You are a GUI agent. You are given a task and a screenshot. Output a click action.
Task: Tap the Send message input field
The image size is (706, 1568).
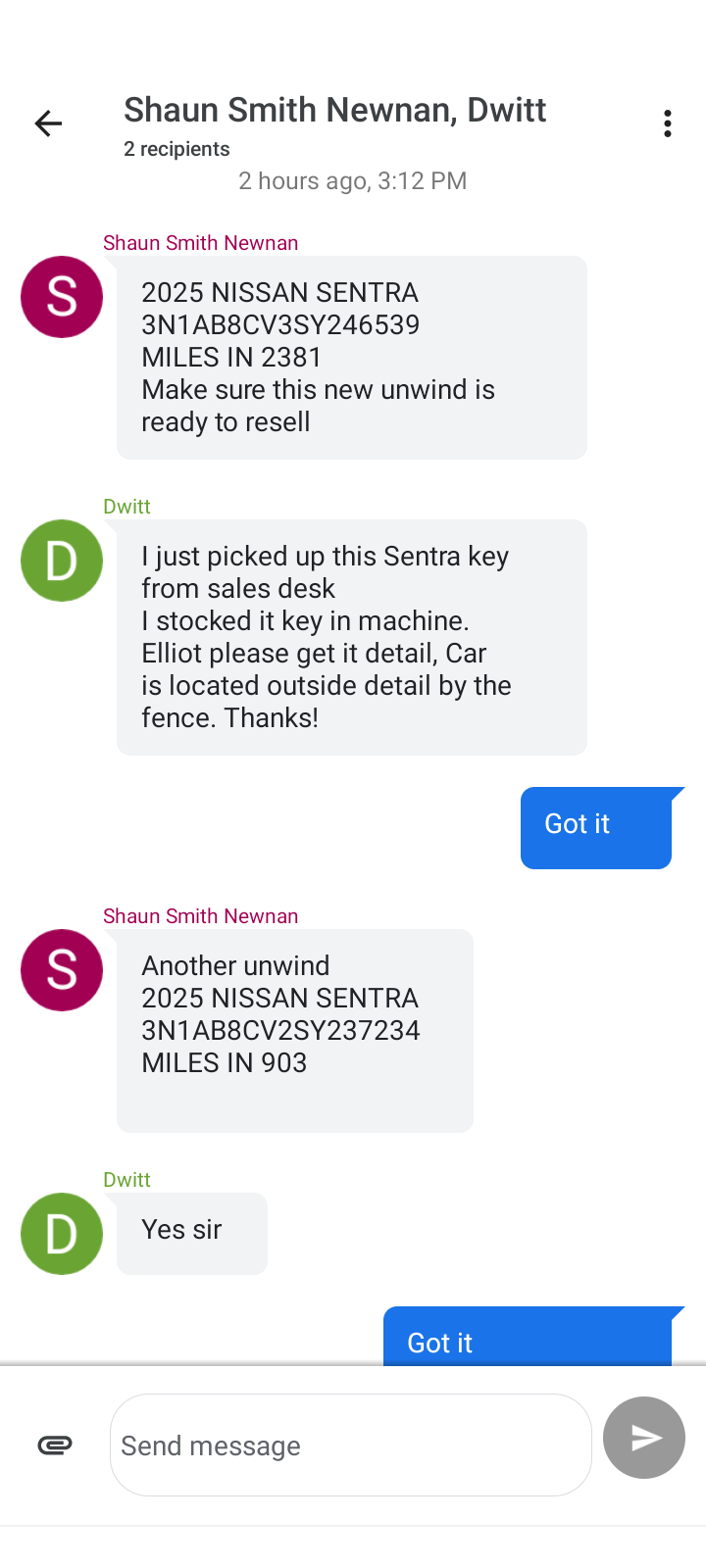[350, 1445]
